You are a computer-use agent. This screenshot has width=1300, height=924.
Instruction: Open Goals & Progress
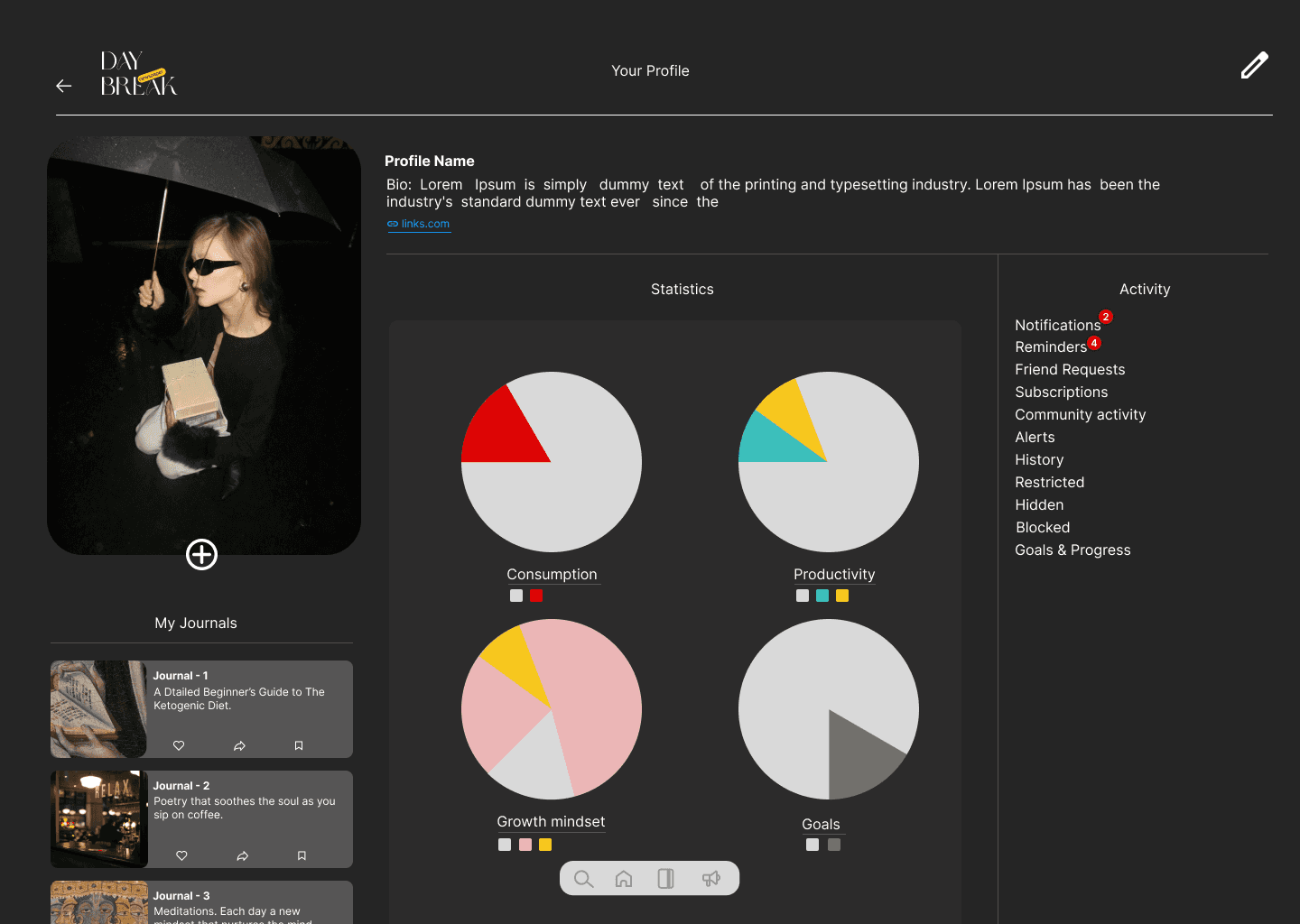(1072, 550)
